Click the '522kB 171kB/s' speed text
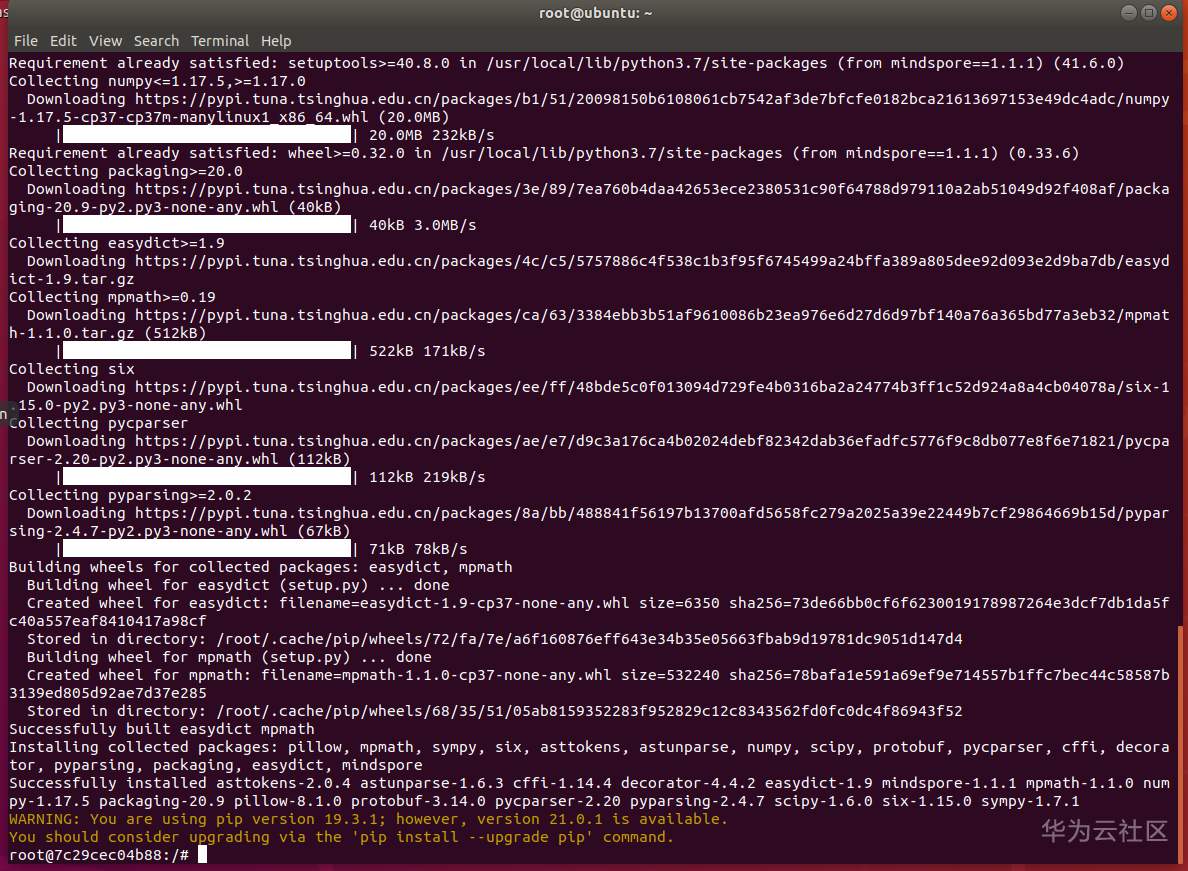 pos(427,351)
